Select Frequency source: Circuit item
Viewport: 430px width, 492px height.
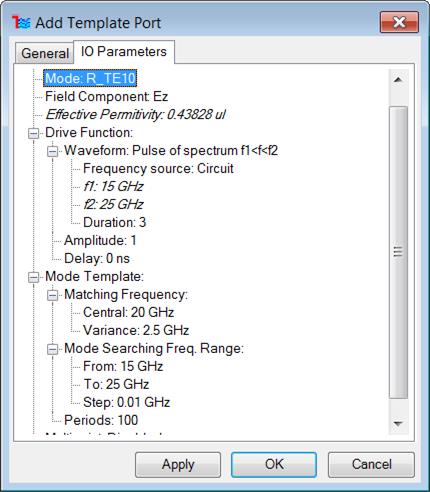click(158, 168)
